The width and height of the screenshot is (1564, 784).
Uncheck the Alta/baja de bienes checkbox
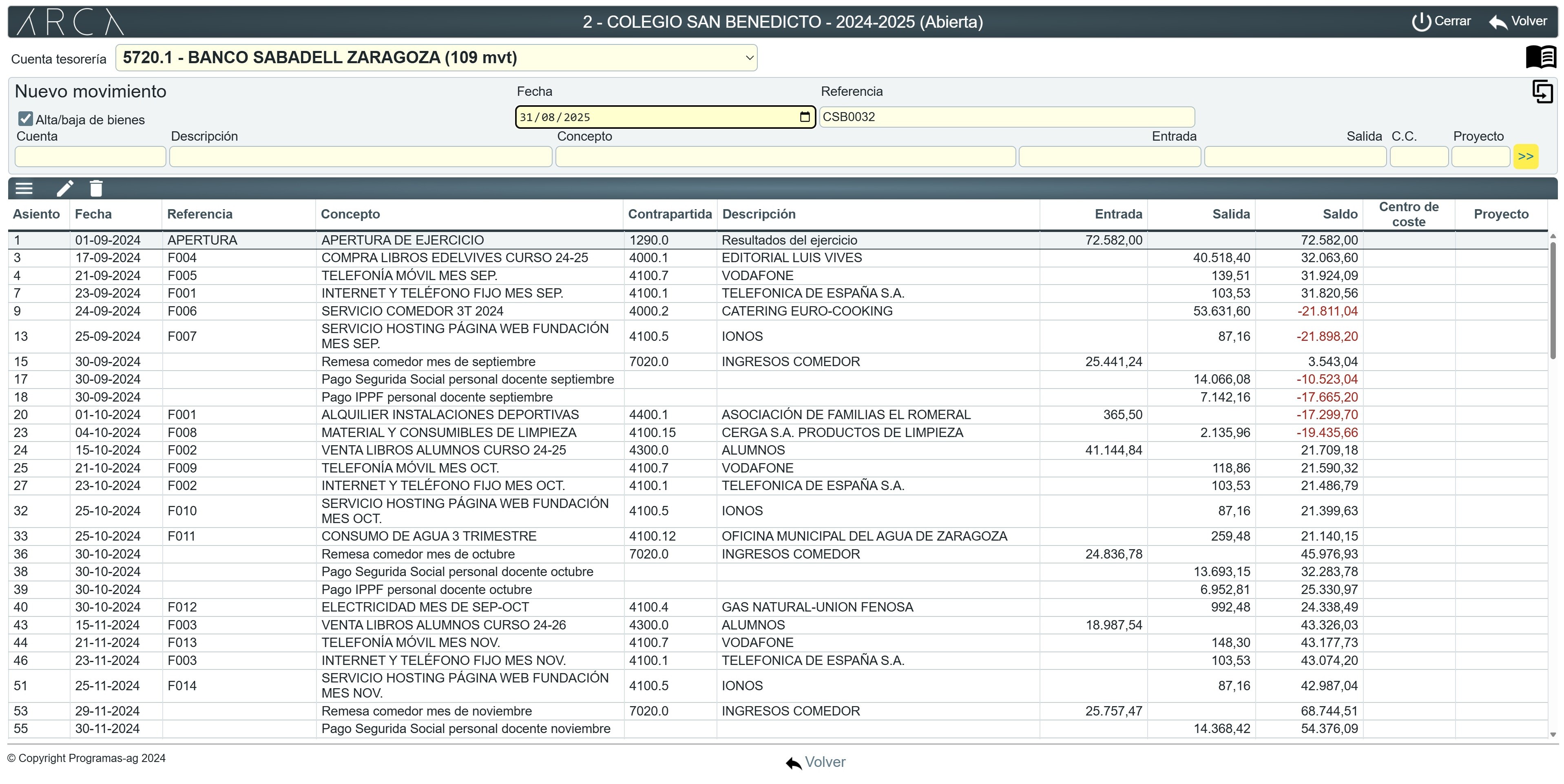point(26,119)
